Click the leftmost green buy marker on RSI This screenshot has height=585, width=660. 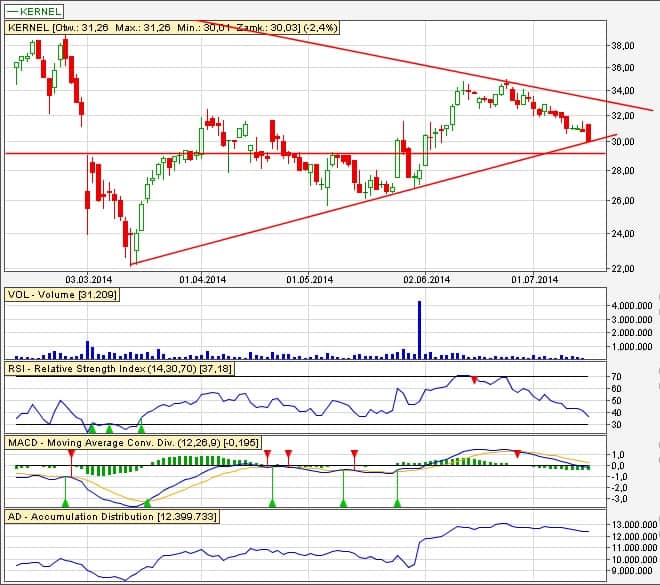pos(92,427)
